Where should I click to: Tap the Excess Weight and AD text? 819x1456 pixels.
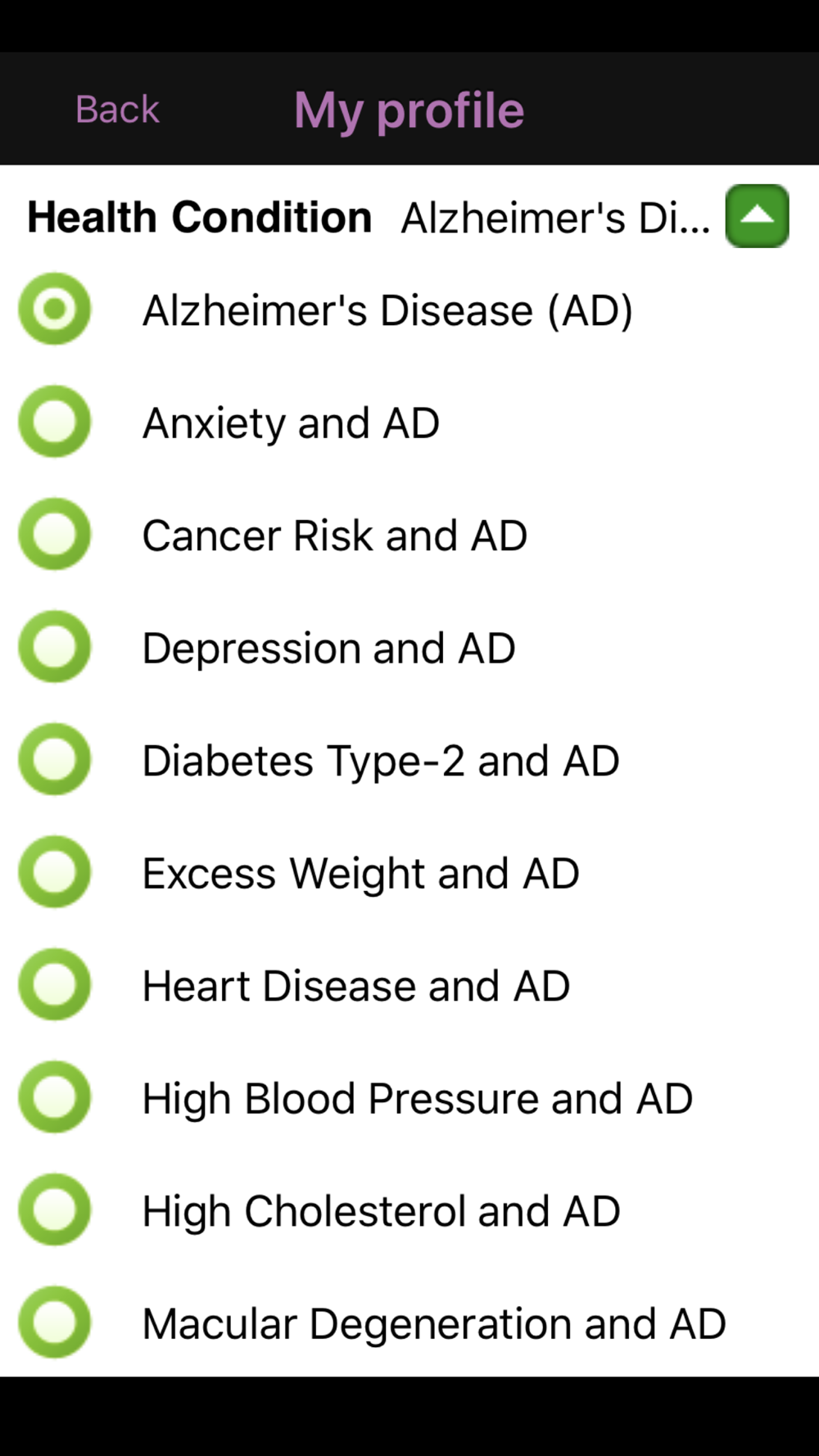pos(360,874)
